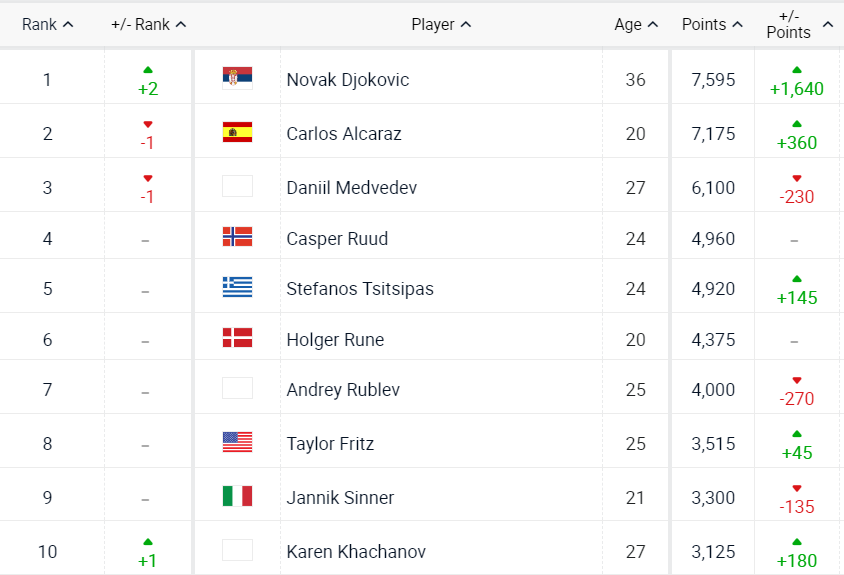Click the Norwegian flag beside Casper Ruud
The width and height of the screenshot is (844, 575).
(237, 237)
